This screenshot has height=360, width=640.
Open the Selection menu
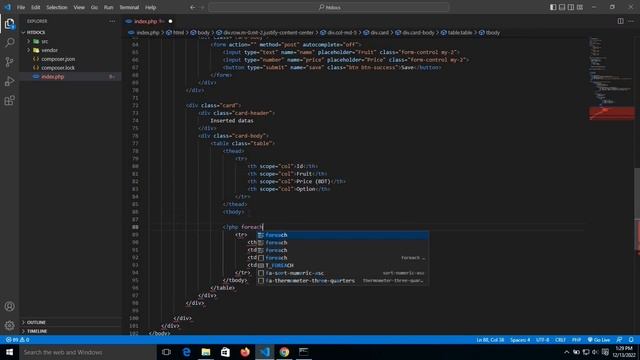[57, 7]
